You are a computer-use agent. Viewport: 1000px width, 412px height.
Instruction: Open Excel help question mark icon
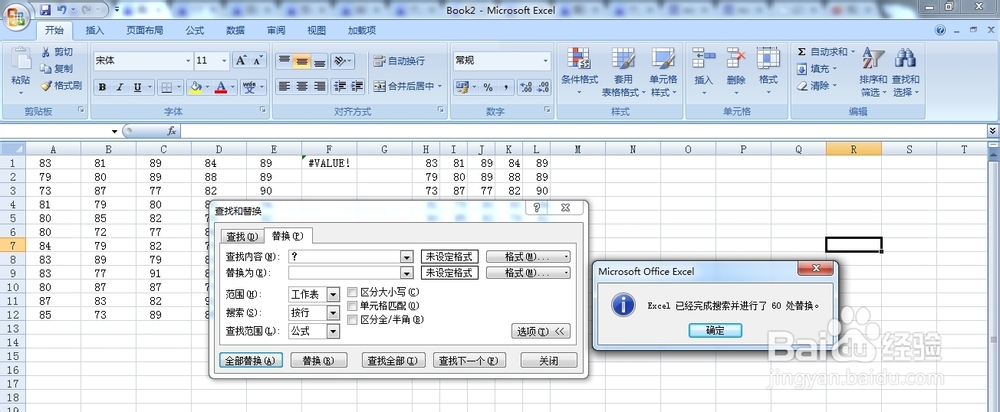point(940,30)
